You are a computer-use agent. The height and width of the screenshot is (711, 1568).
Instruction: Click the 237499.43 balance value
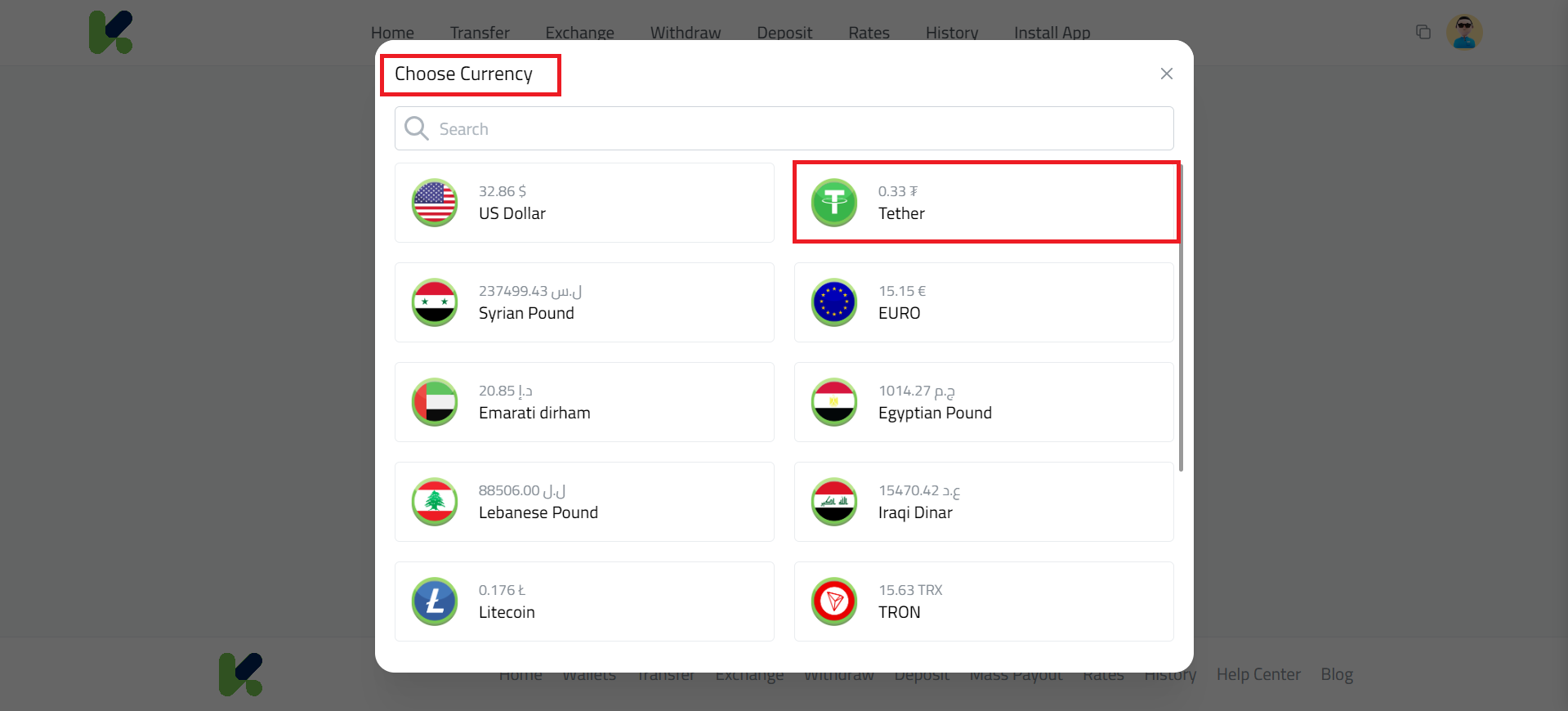point(530,291)
